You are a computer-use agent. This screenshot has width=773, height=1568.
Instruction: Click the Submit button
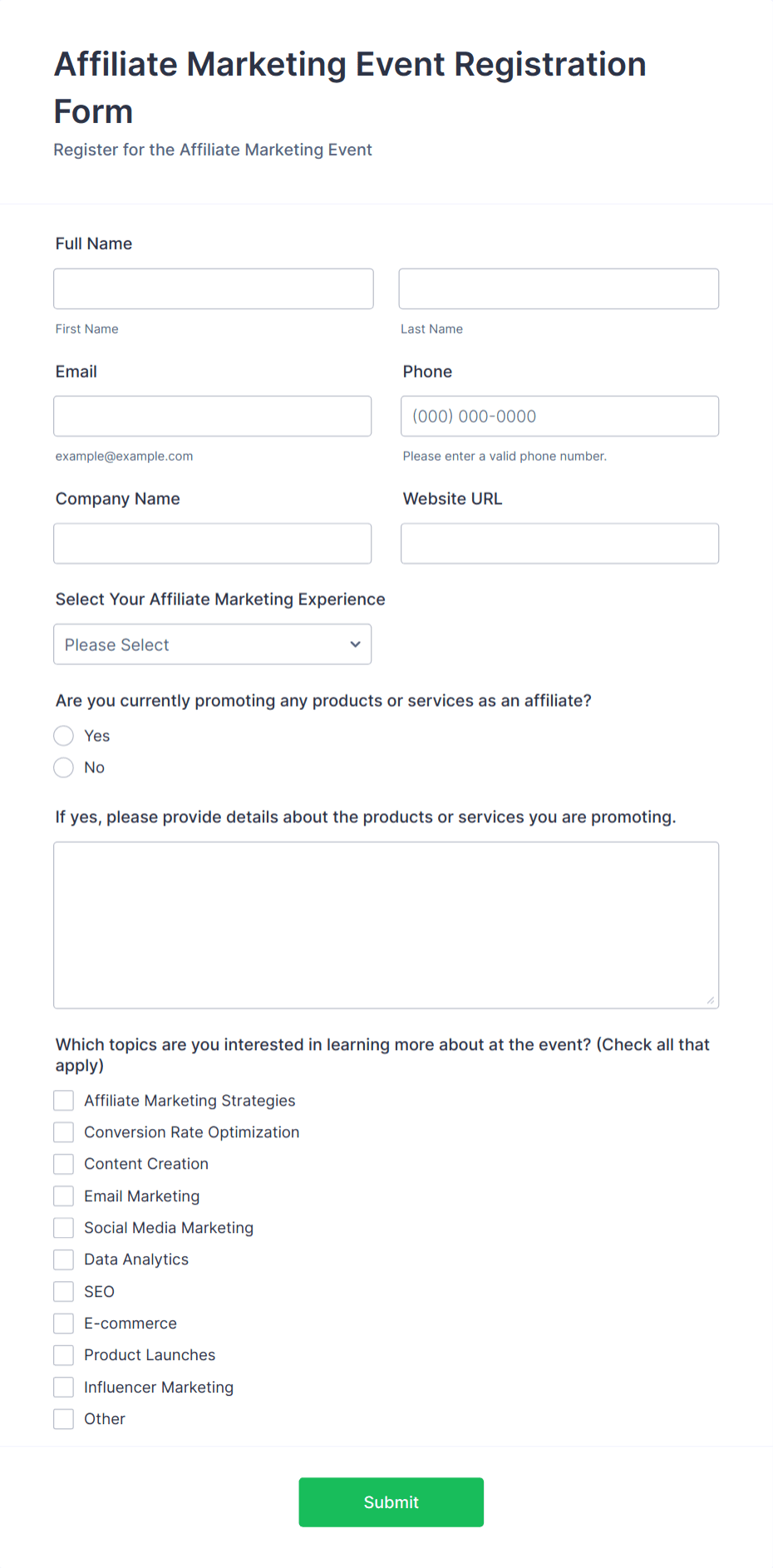391,1501
